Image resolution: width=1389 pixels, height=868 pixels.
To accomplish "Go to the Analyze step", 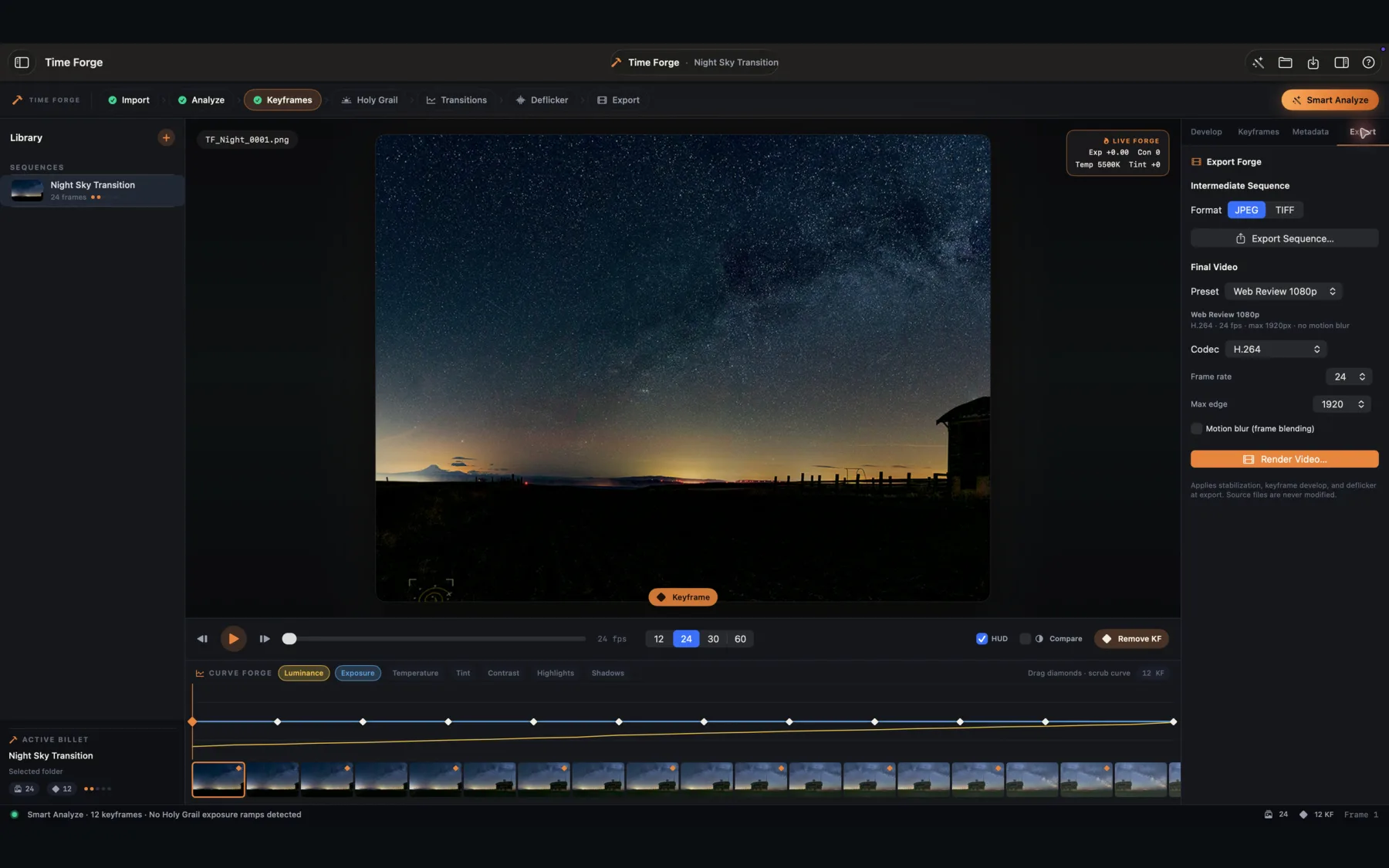I will click(201, 100).
